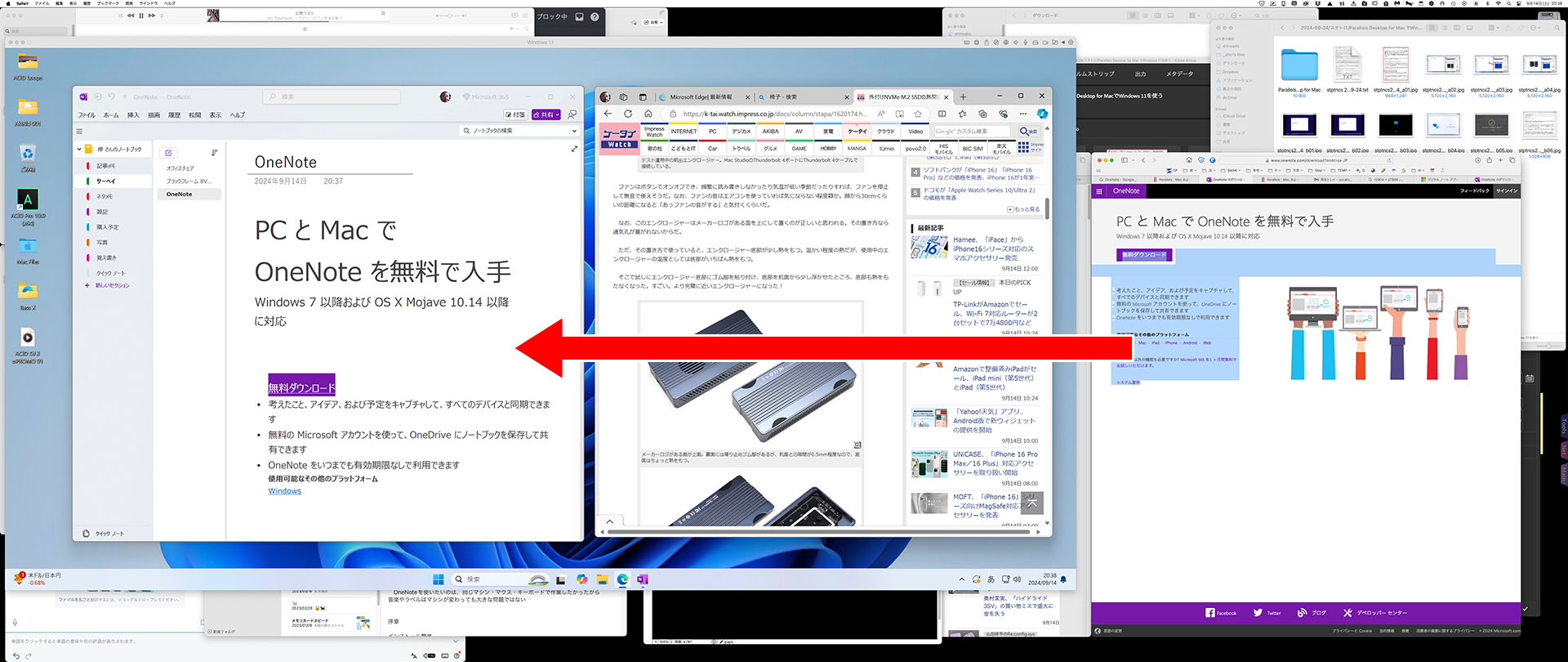Click the 付箋 sticky notes button in OneNote

click(515, 114)
